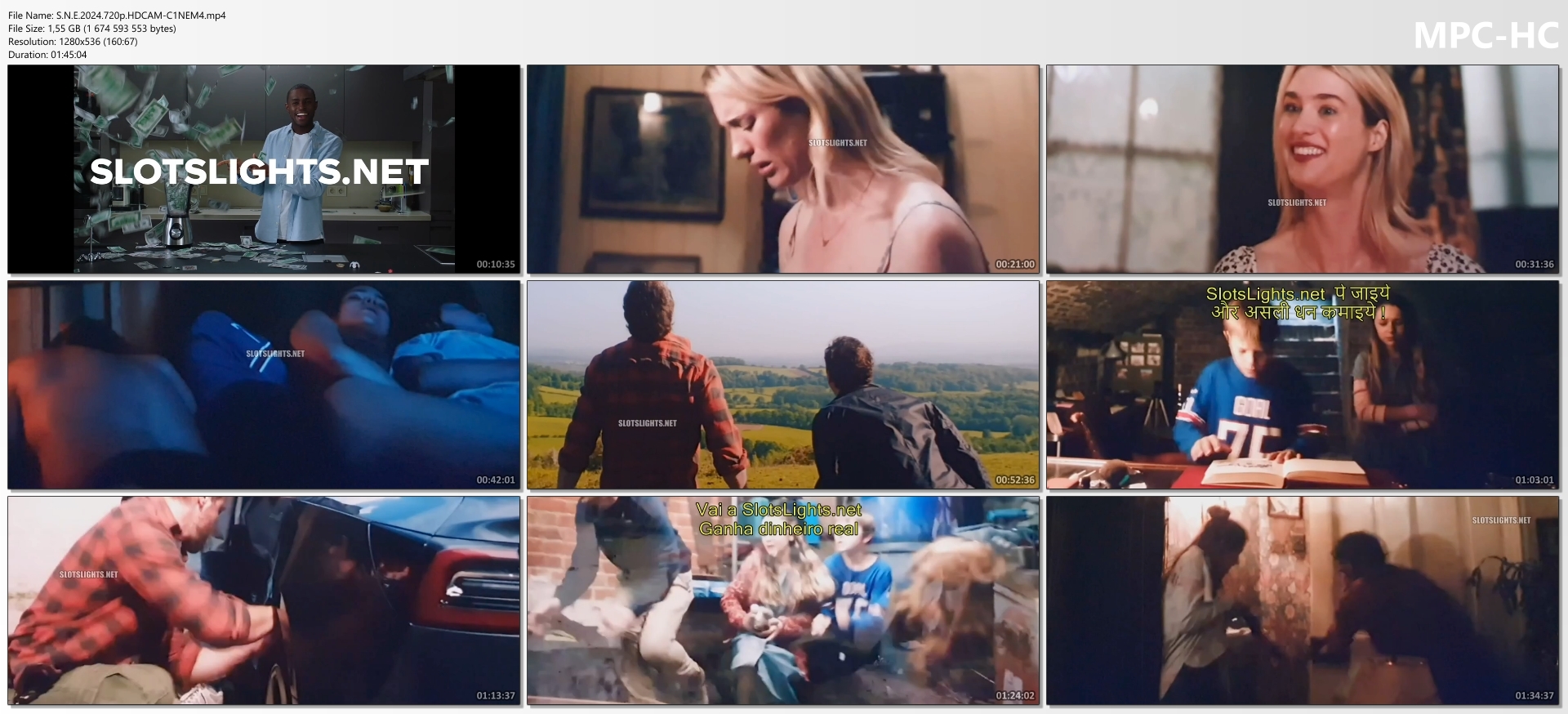Select the File Name line with S.N.E.2024.720p.HDCAM-C1NEM4.mp4

tap(117, 16)
